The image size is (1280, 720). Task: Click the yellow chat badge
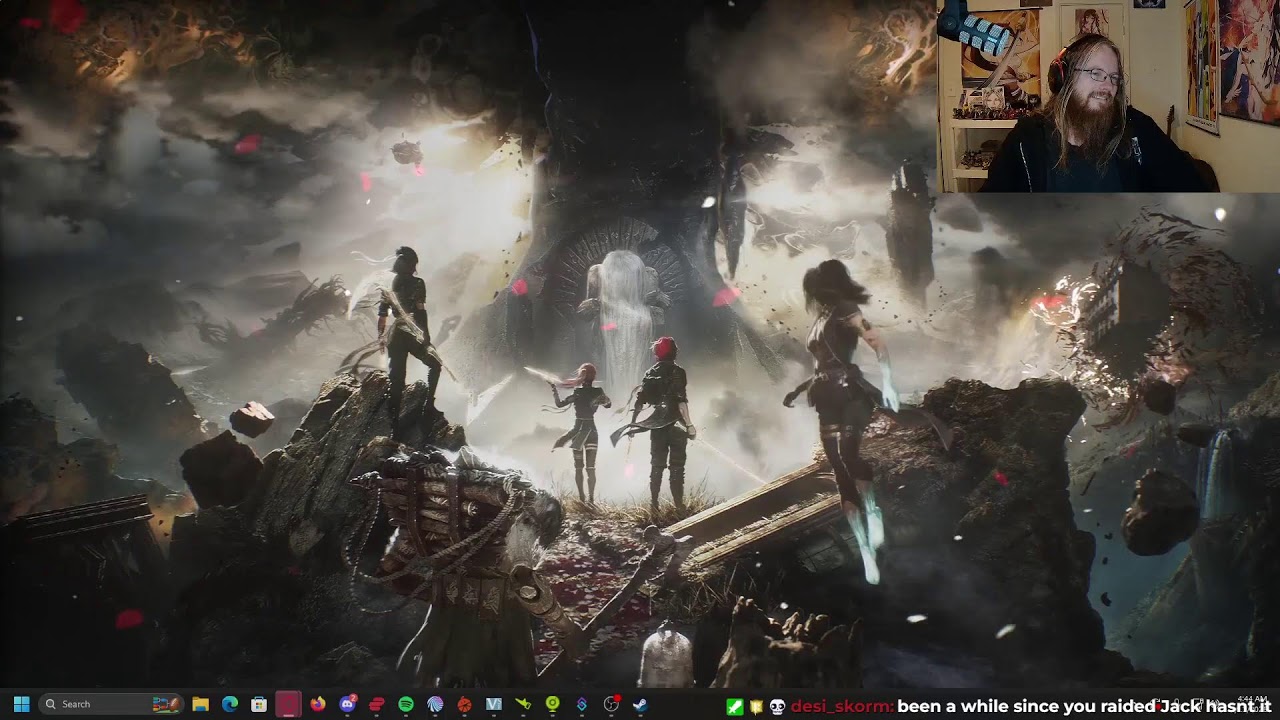click(757, 707)
